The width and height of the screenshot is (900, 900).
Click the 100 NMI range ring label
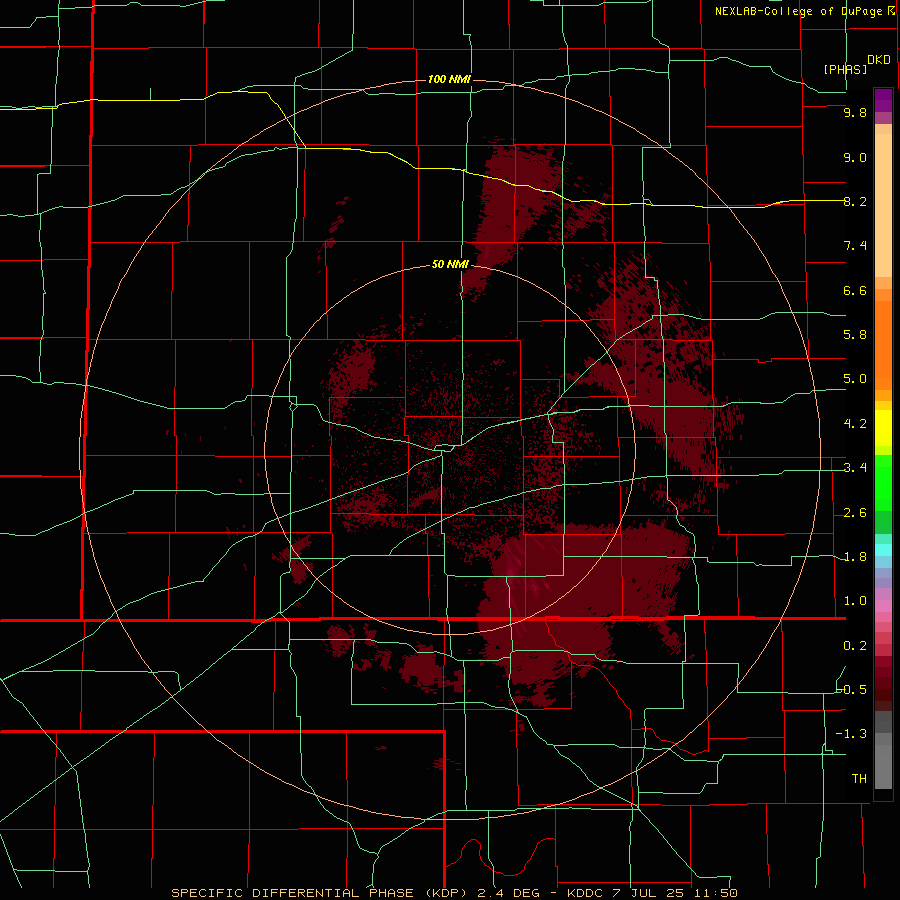click(x=449, y=79)
